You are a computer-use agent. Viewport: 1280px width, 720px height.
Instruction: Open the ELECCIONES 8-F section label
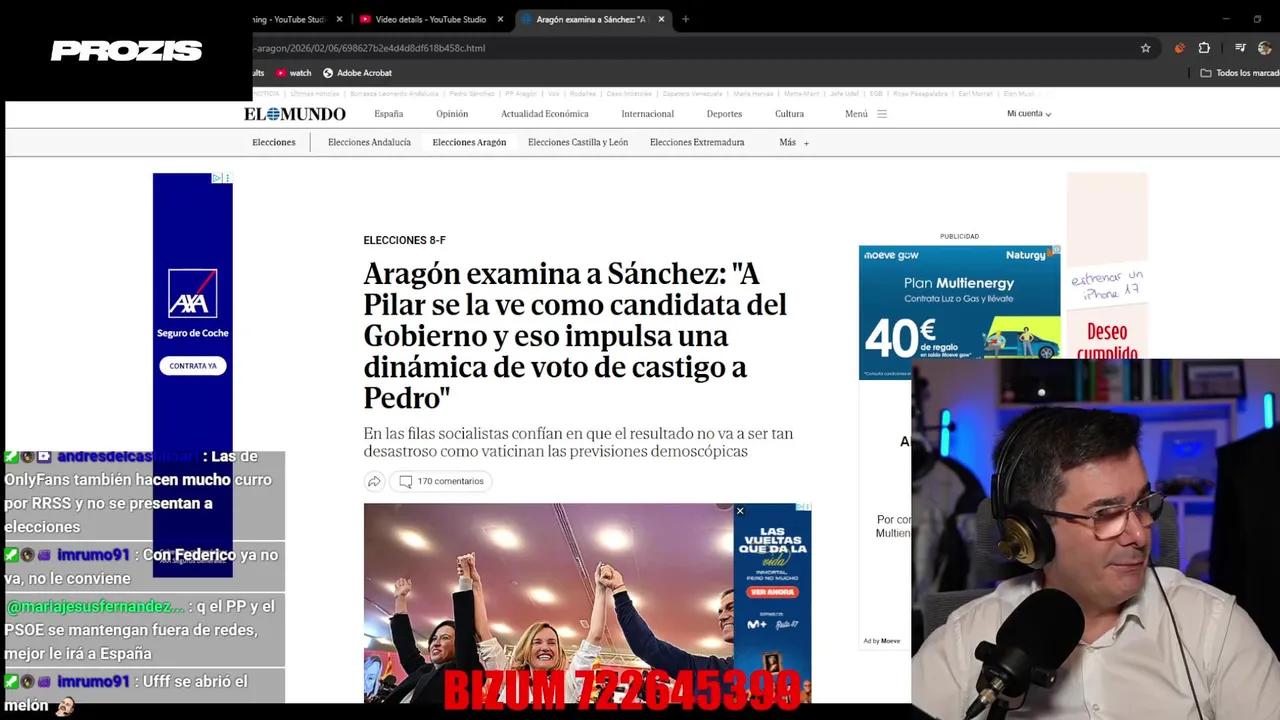click(404, 241)
